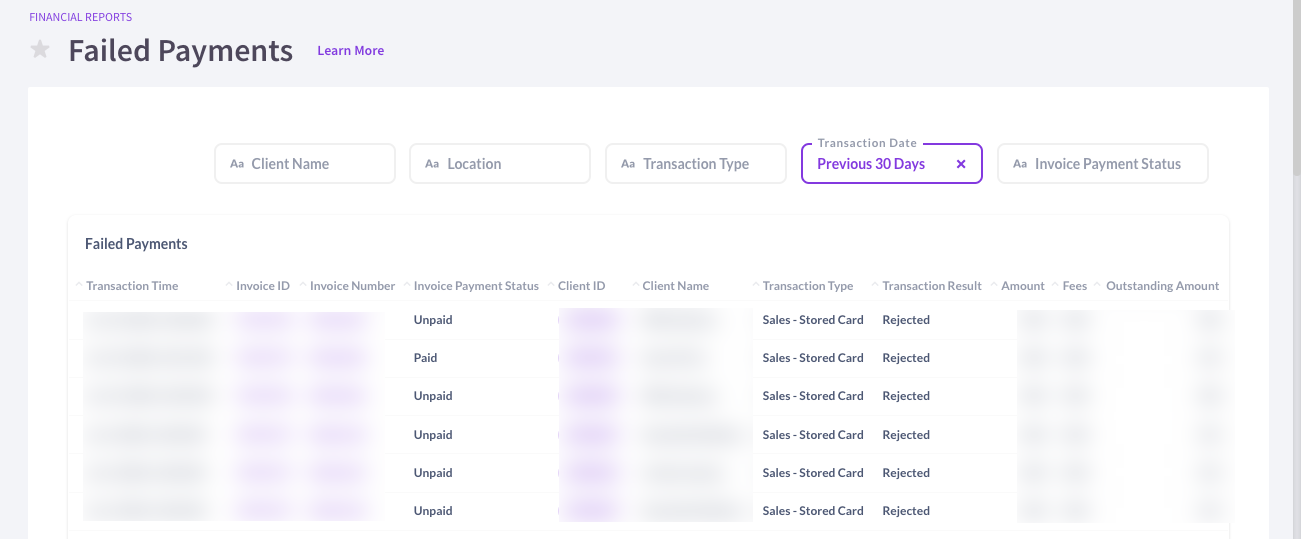1301x539 pixels.
Task: Sort by Amount column
Action: point(1023,286)
